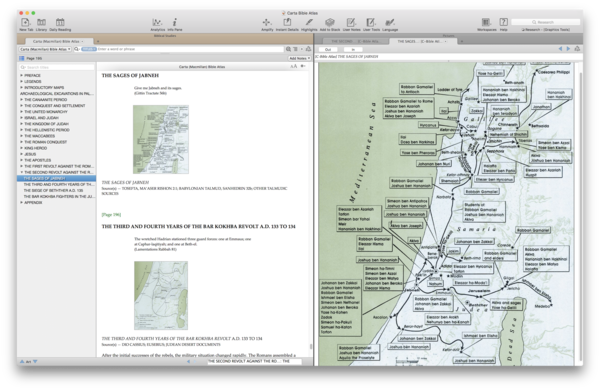The image size is (600, 390).
Task: Open the Sages of Jabneh map thumbnail
Action: click(161, 139)
